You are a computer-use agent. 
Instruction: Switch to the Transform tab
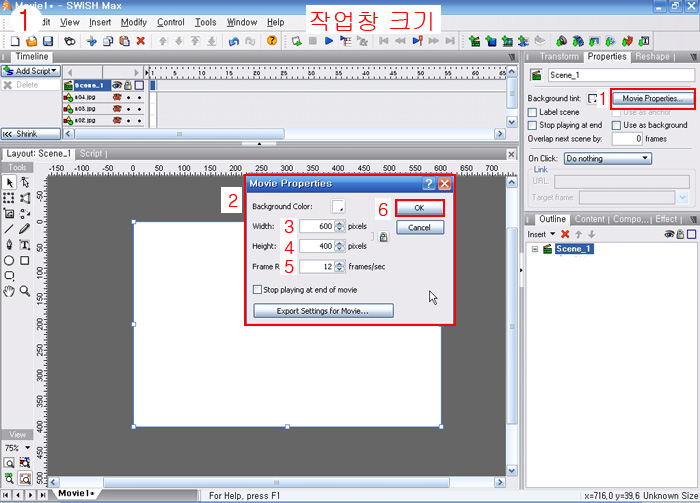pos(559,57)
